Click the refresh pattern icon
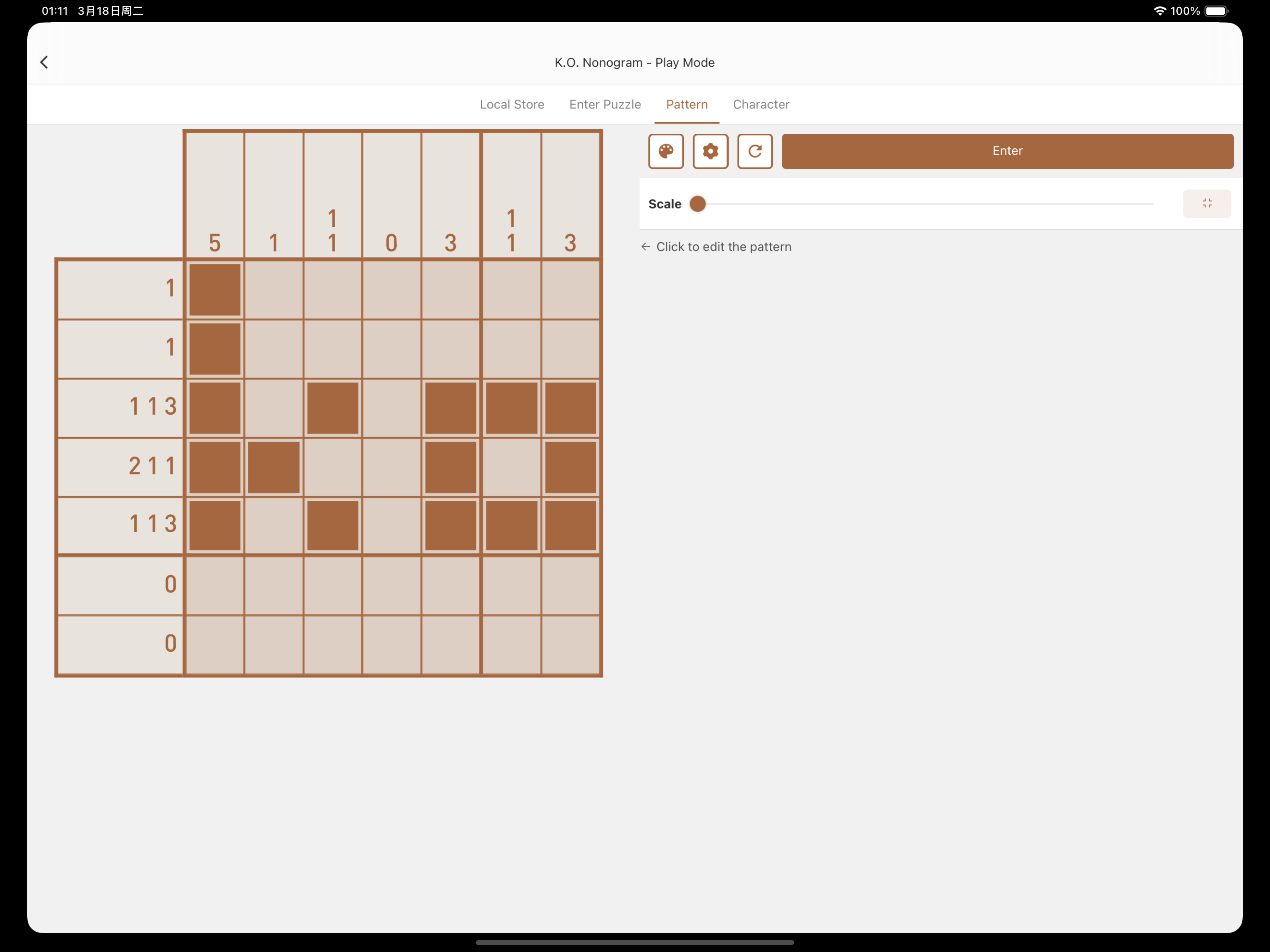The width and height of the screenshot is (1270, 952). (x=755, y=151)
